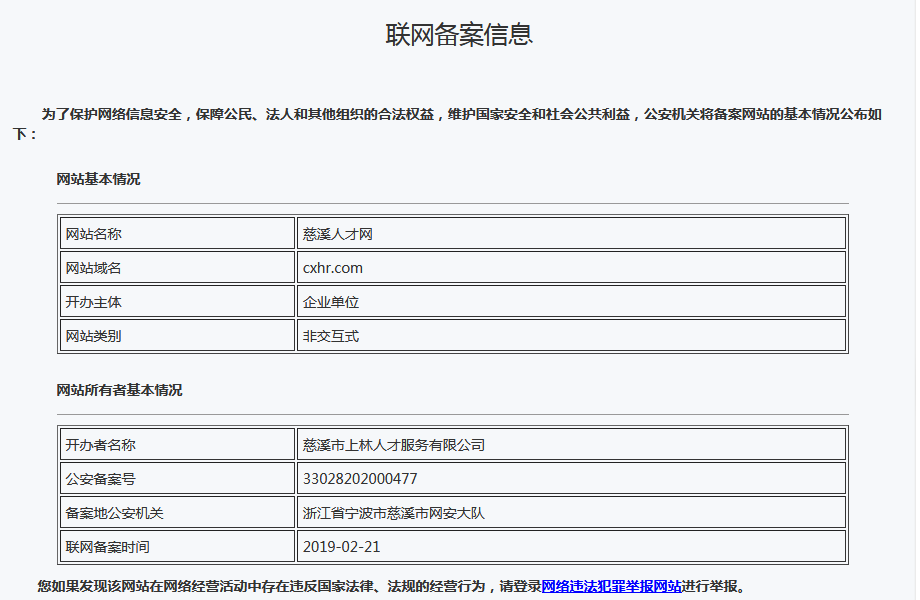
Task: Click the 网站名称 label cell
Action: click(177, 233)
